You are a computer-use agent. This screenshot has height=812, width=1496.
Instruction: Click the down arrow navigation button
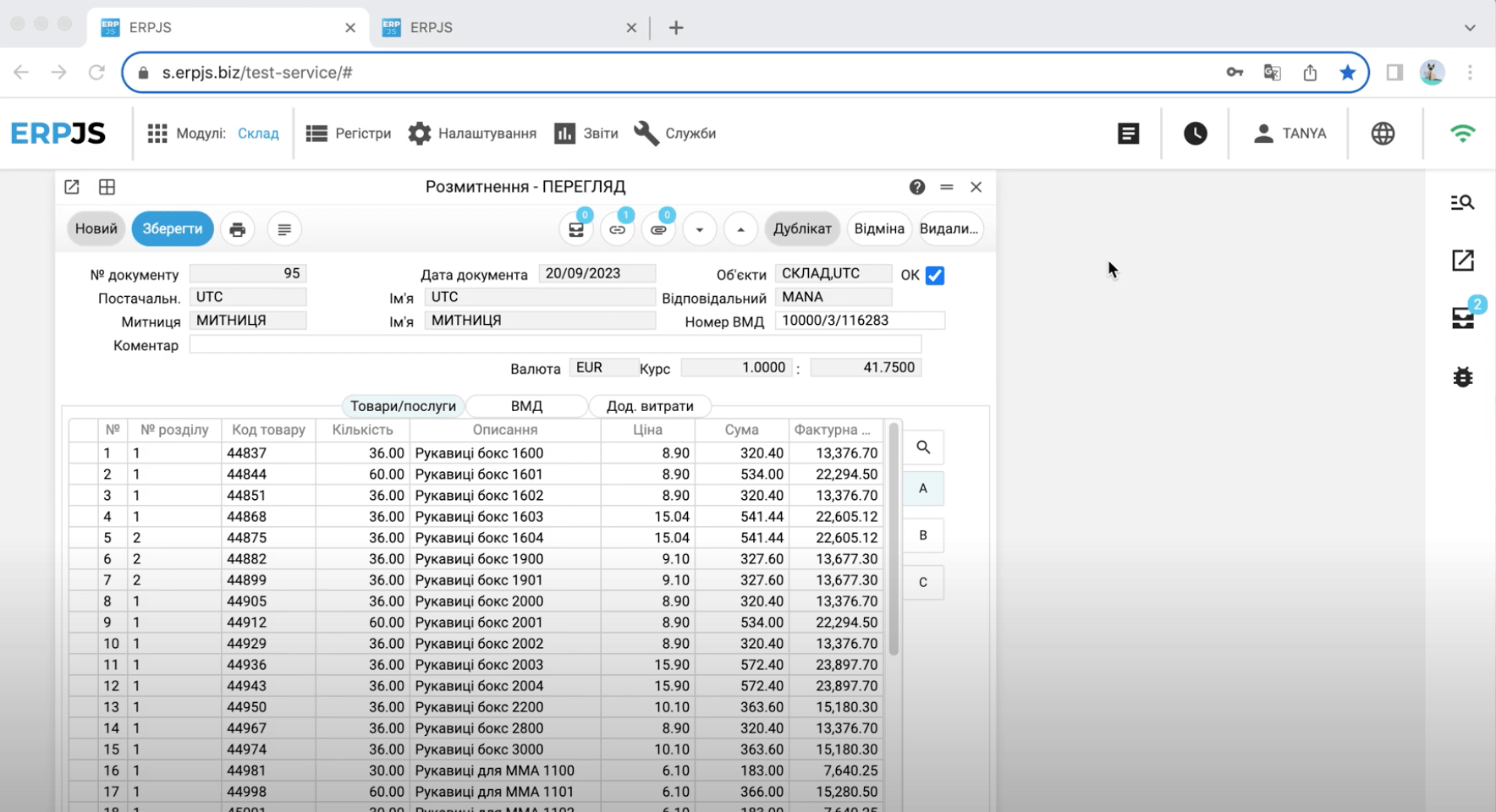click(x=700, y=229)
